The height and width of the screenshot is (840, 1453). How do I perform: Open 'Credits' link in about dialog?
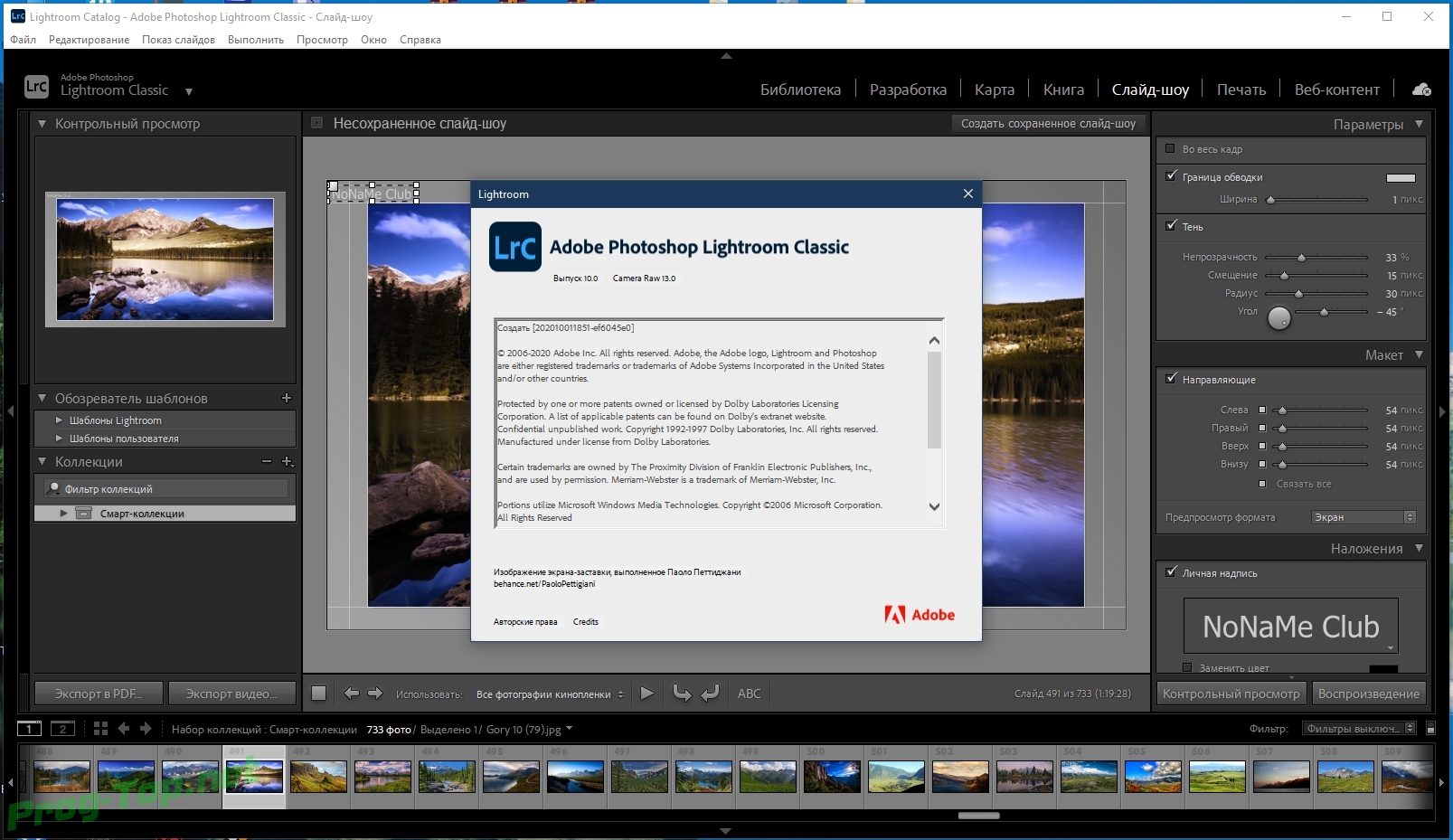586,622
